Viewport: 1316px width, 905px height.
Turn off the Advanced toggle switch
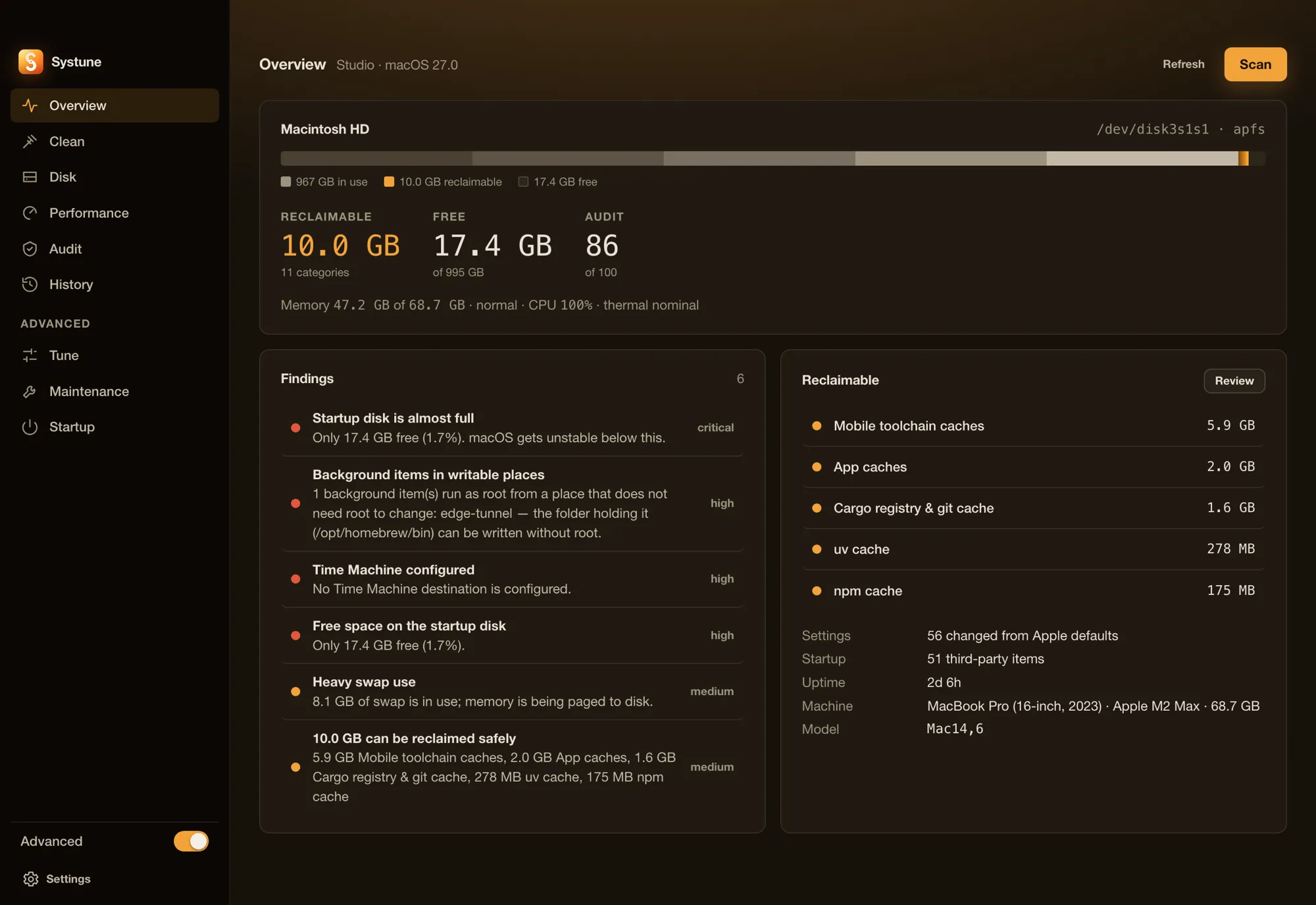pyautogui.click(x=191, y=841)
